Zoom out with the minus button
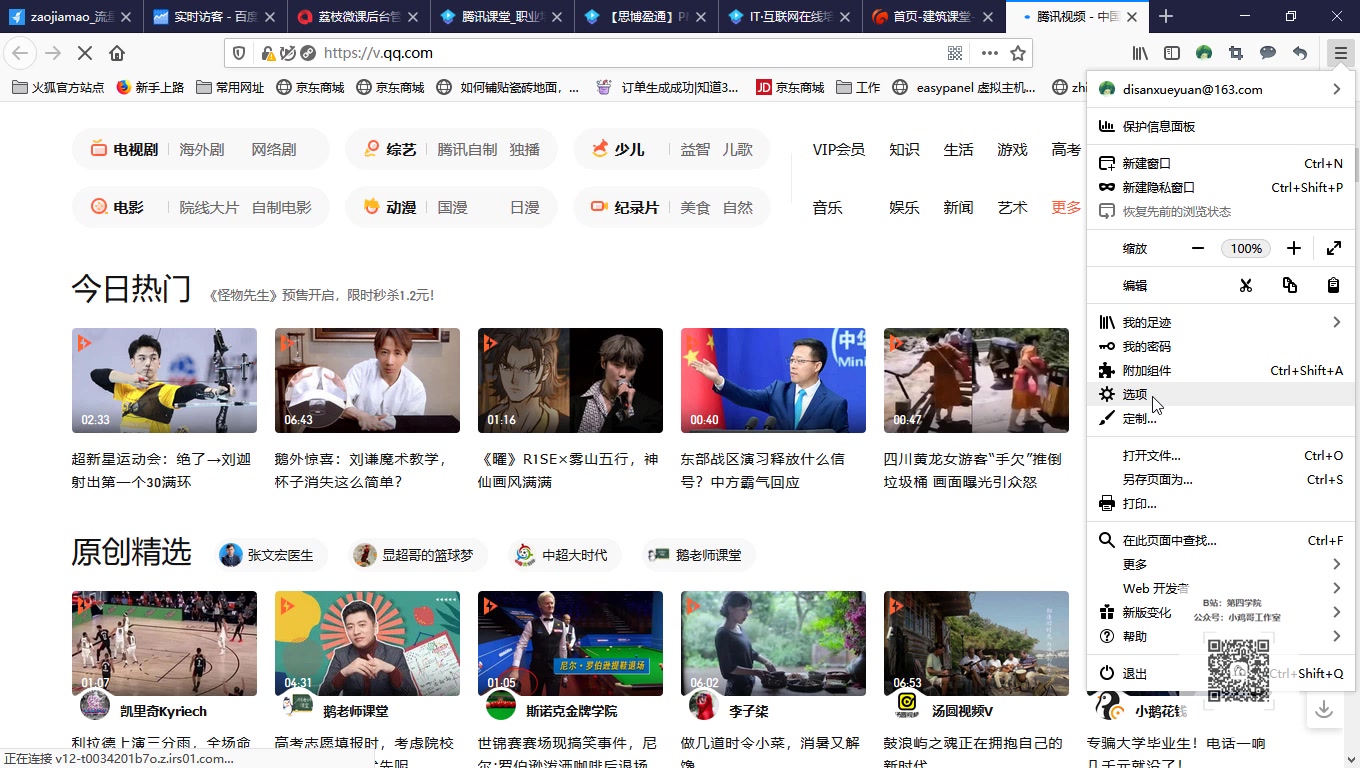Screen dimensions: 1360x768 [1198, 248]
